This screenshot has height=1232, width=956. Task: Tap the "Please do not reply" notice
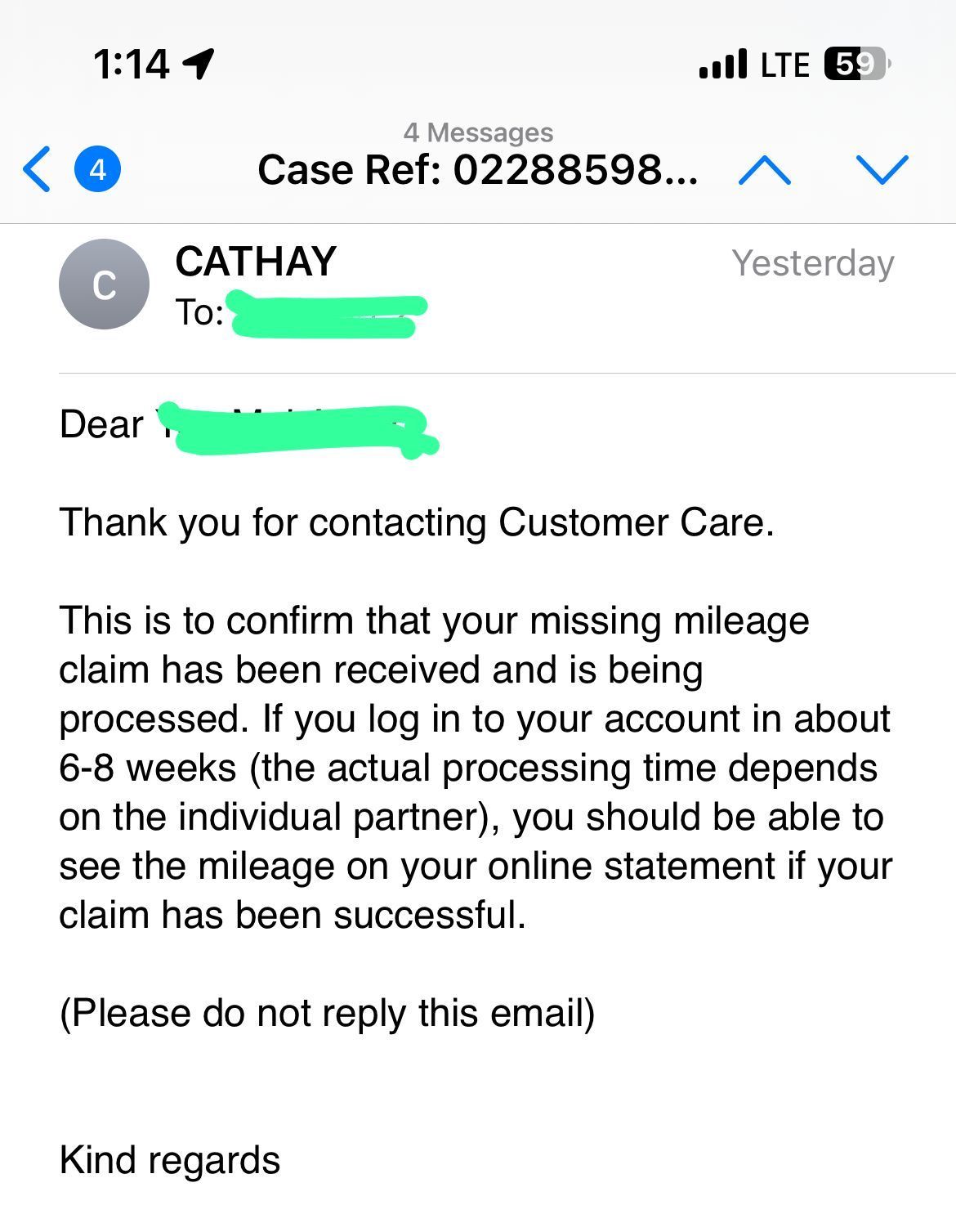tap(327, 1013)
